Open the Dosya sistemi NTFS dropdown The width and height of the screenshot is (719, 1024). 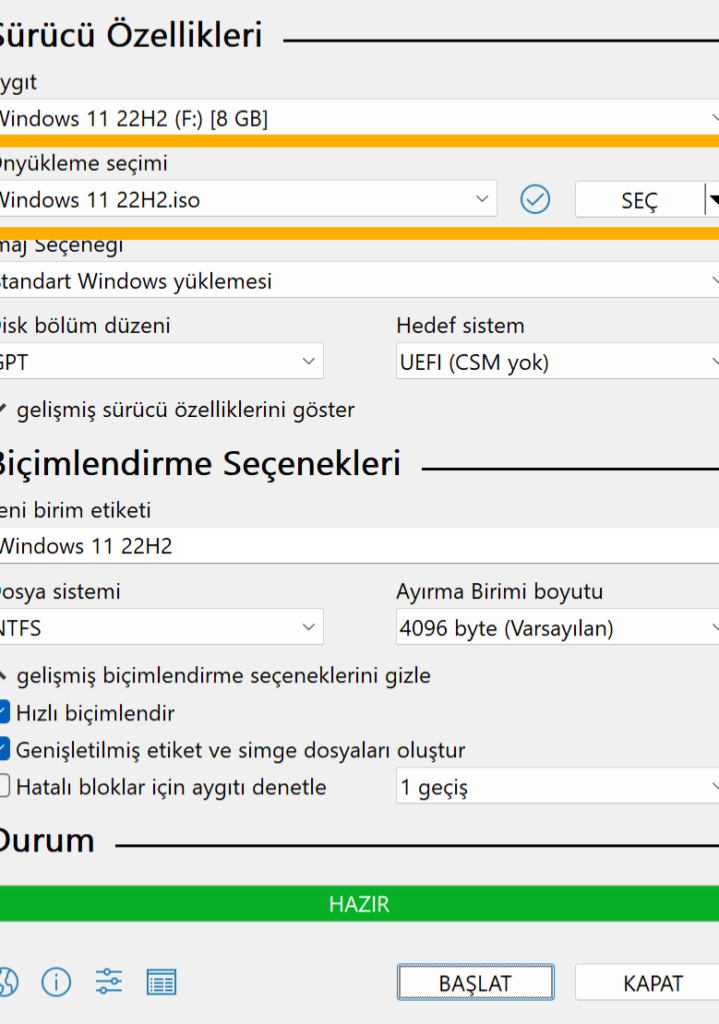coord(160,628)
